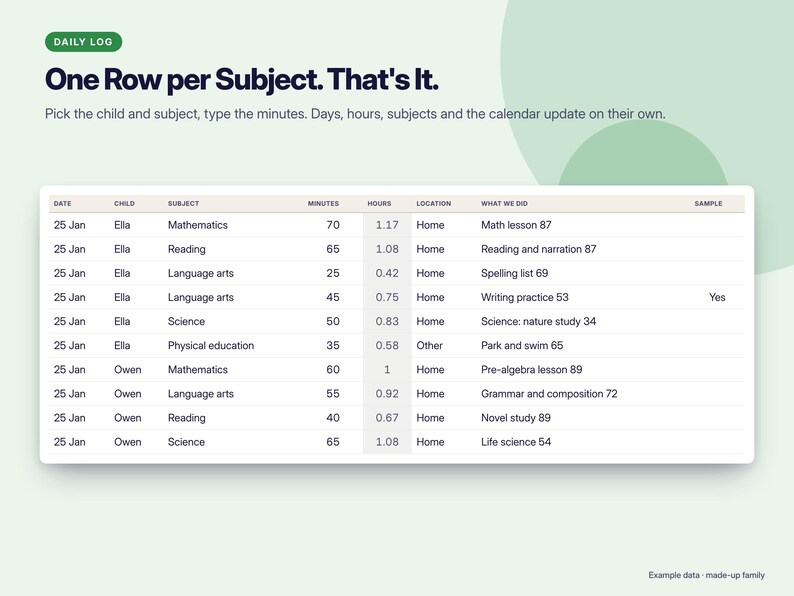Image resolution: width=794 pixels, height=596 pixels.
Task: Click Science in Owen's row
Action: tap(186, 442)
